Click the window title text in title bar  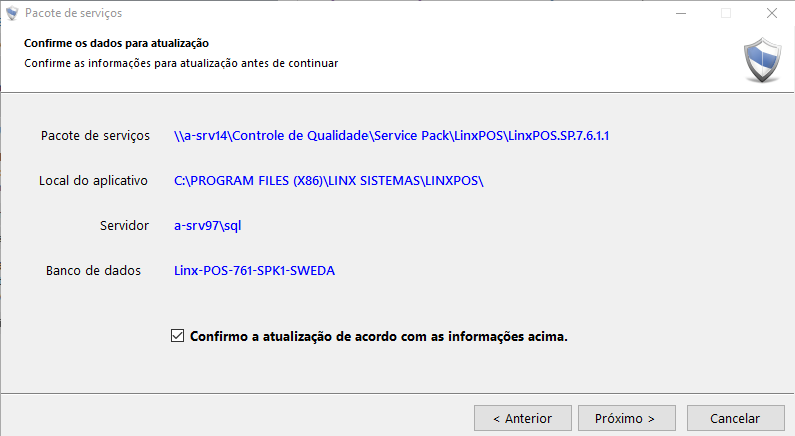[75, 14]
